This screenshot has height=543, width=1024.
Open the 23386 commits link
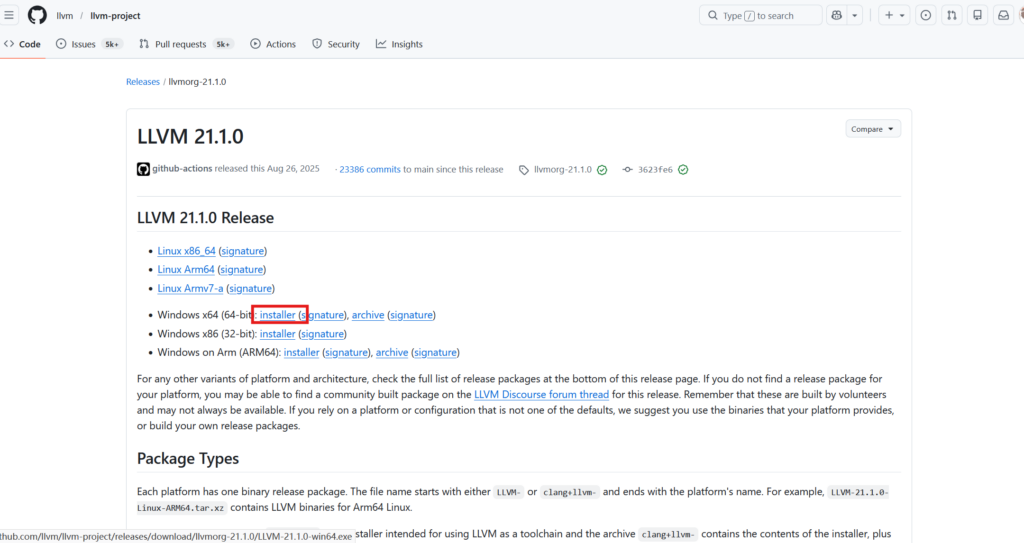point(370,169)
